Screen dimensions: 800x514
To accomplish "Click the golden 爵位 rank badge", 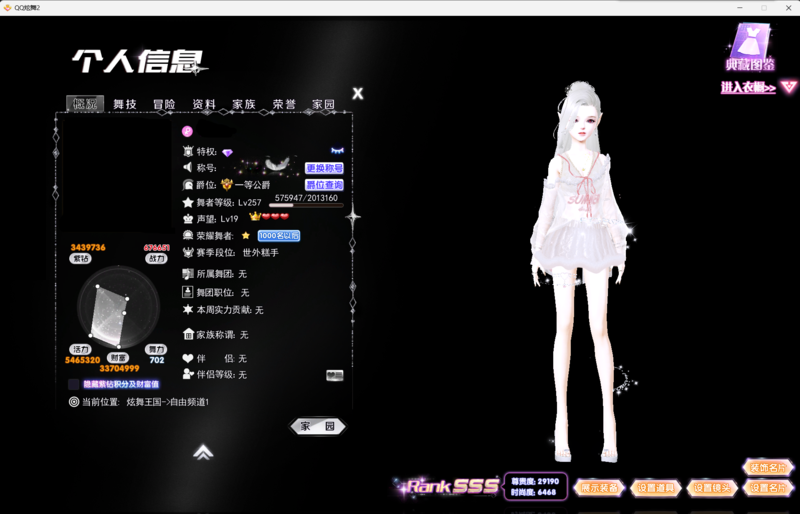I will 227,185.
